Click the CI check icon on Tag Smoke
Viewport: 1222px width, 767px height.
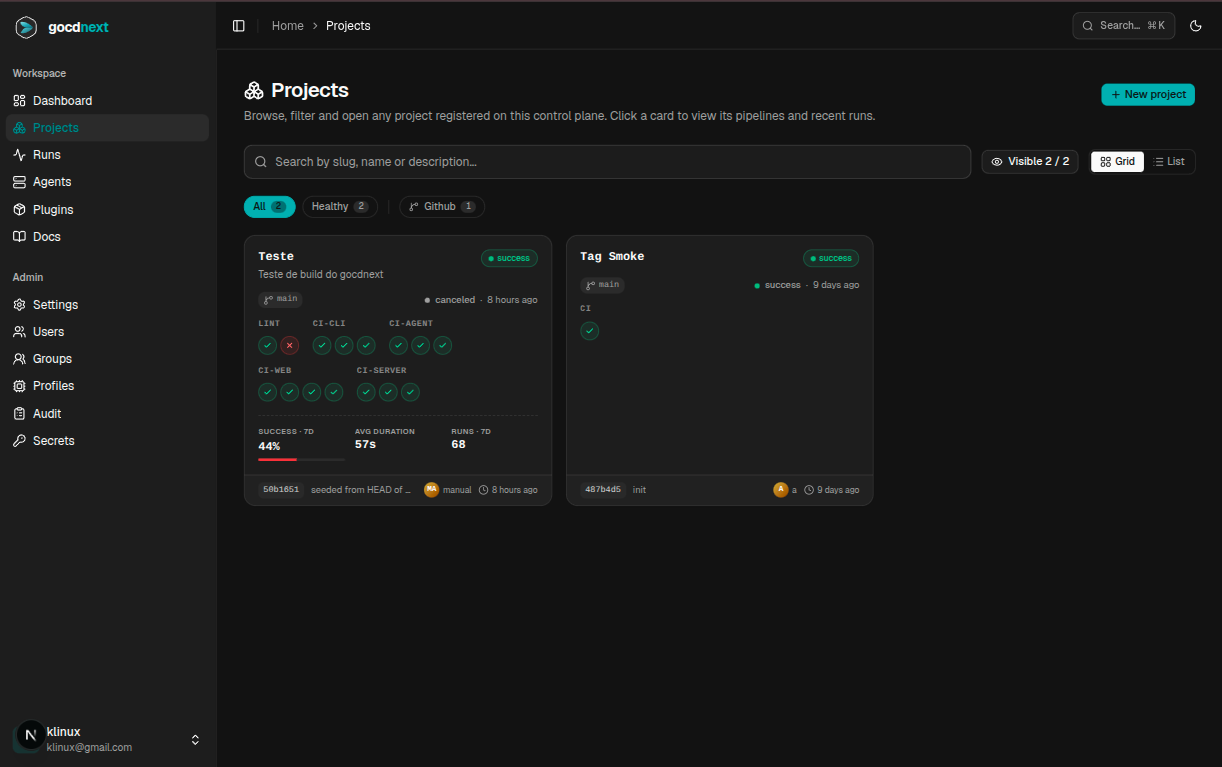click(589, 331)
